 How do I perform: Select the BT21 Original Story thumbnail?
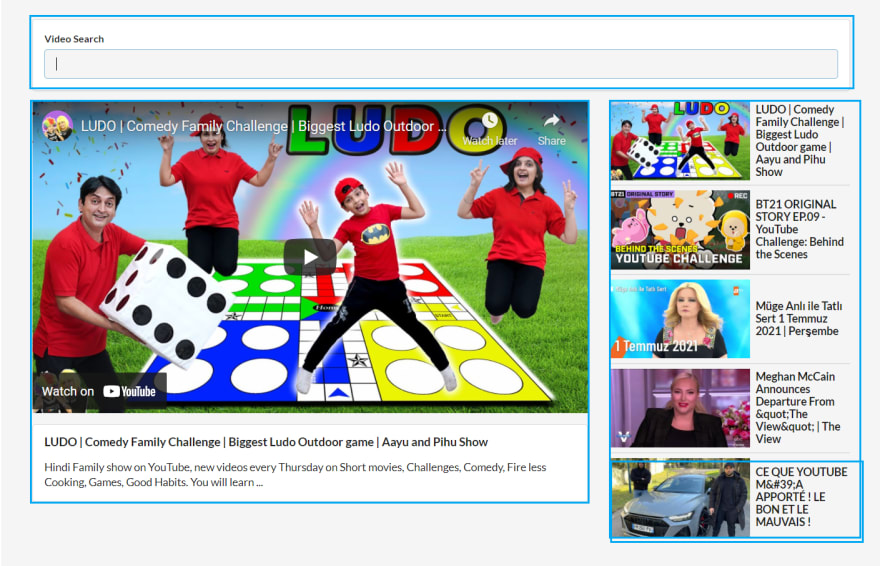(680, 229)
